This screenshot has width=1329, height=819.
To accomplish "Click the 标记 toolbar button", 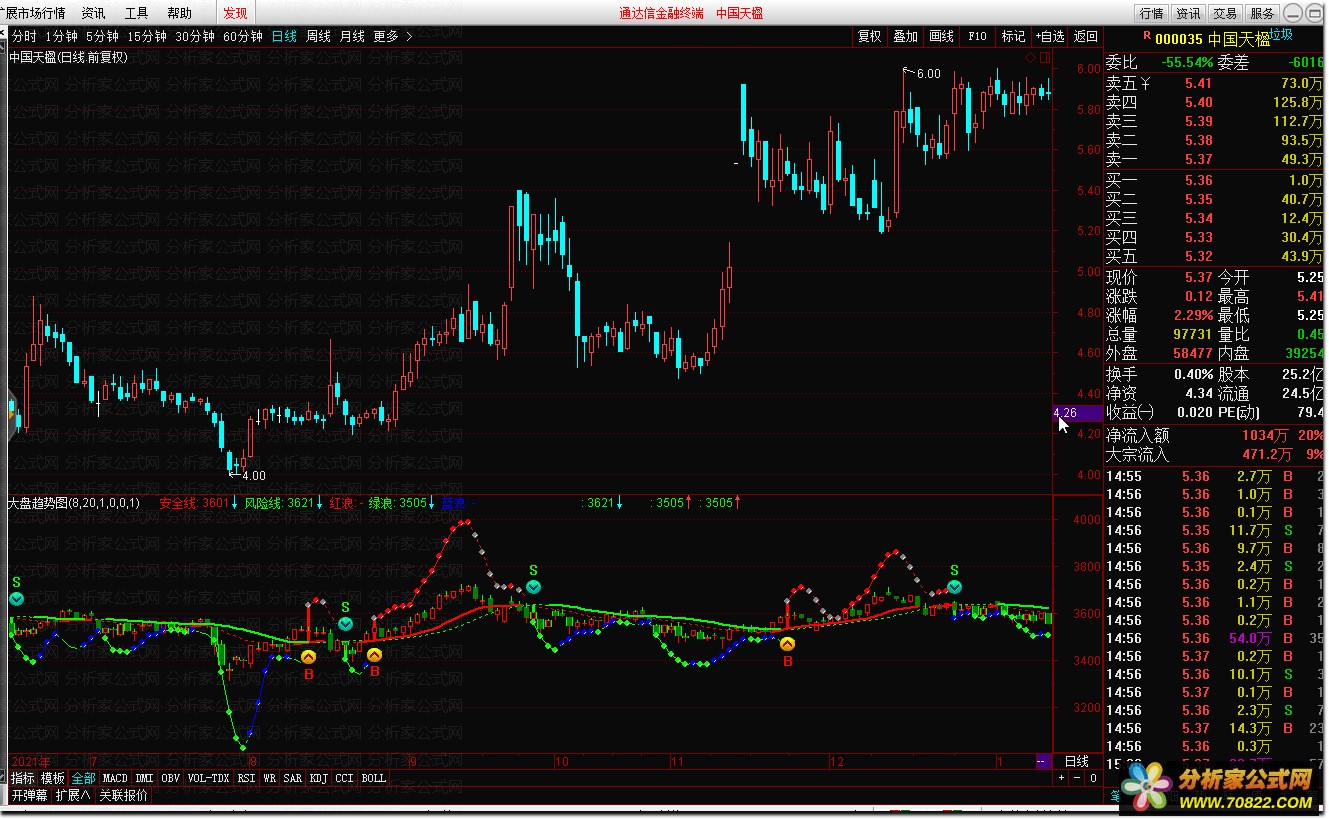I will coord(1014,36).
